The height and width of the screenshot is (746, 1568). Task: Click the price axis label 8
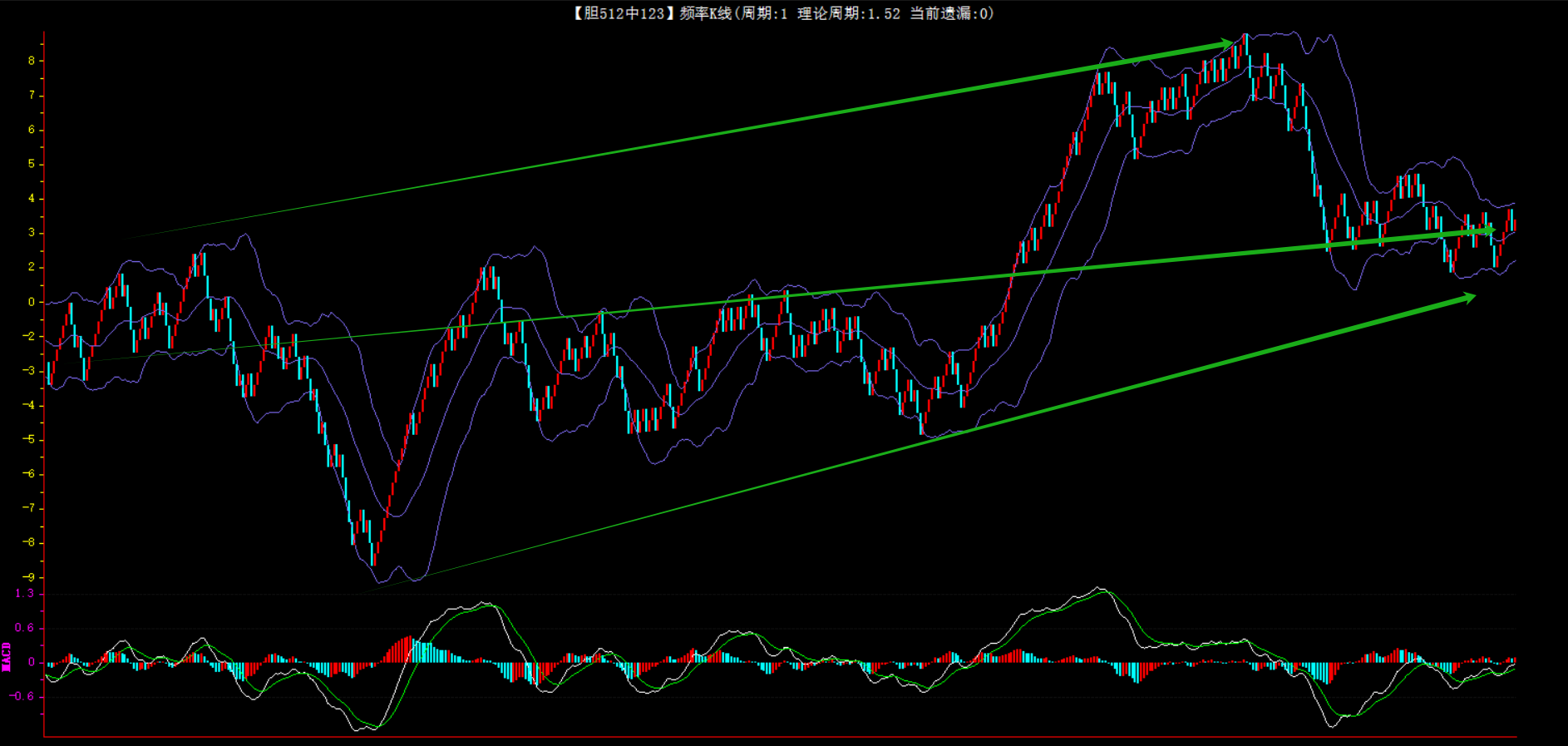click(x=32, y=61)
